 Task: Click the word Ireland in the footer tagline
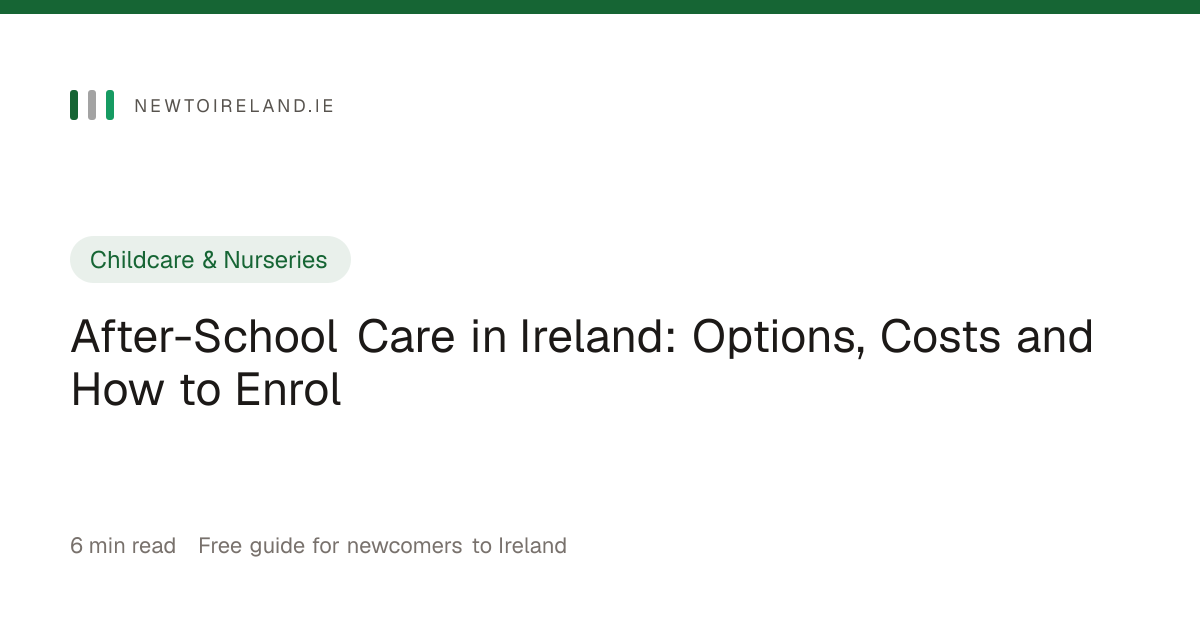[x=533, y=546]
